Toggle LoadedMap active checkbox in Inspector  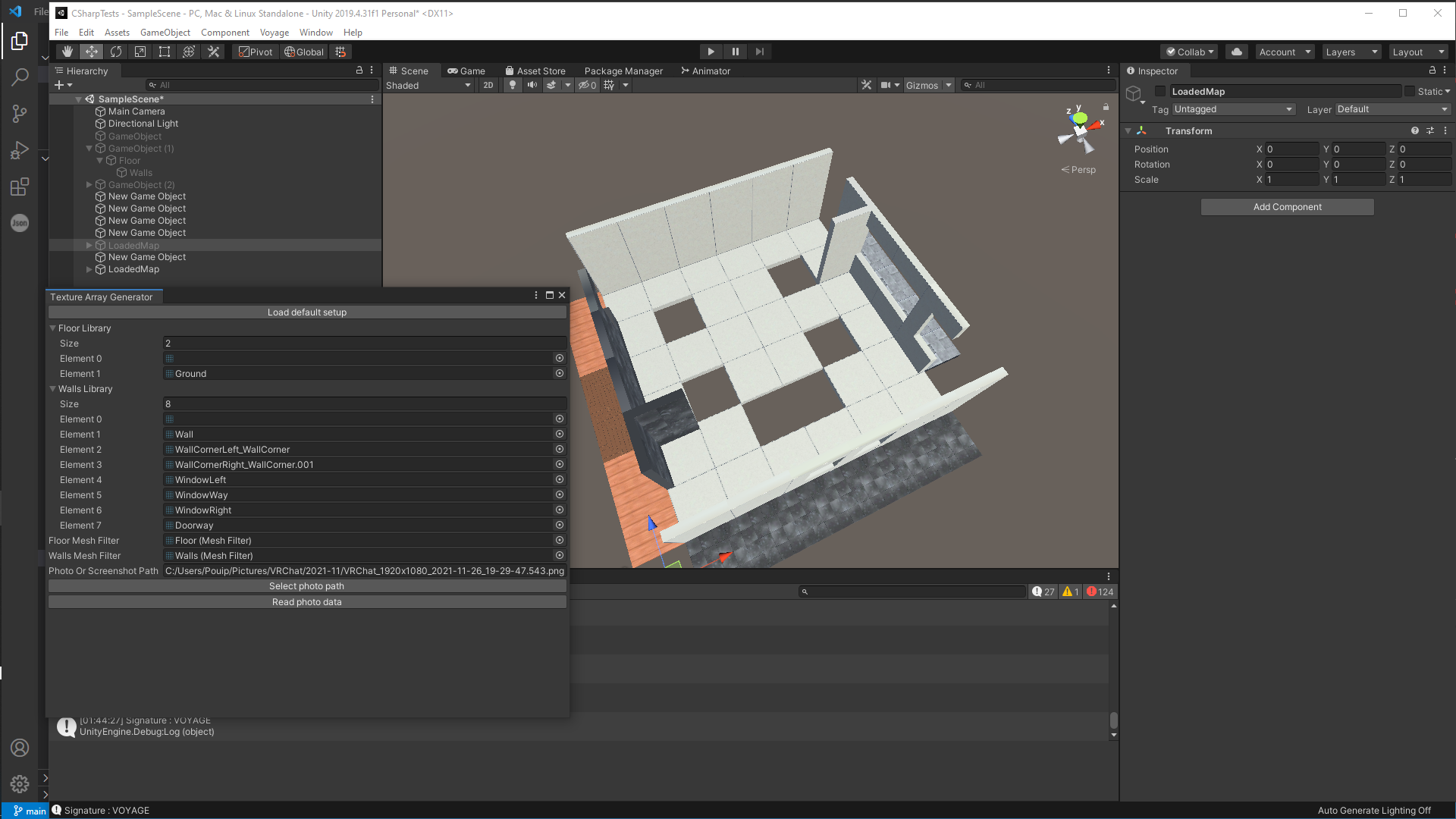1160,91
